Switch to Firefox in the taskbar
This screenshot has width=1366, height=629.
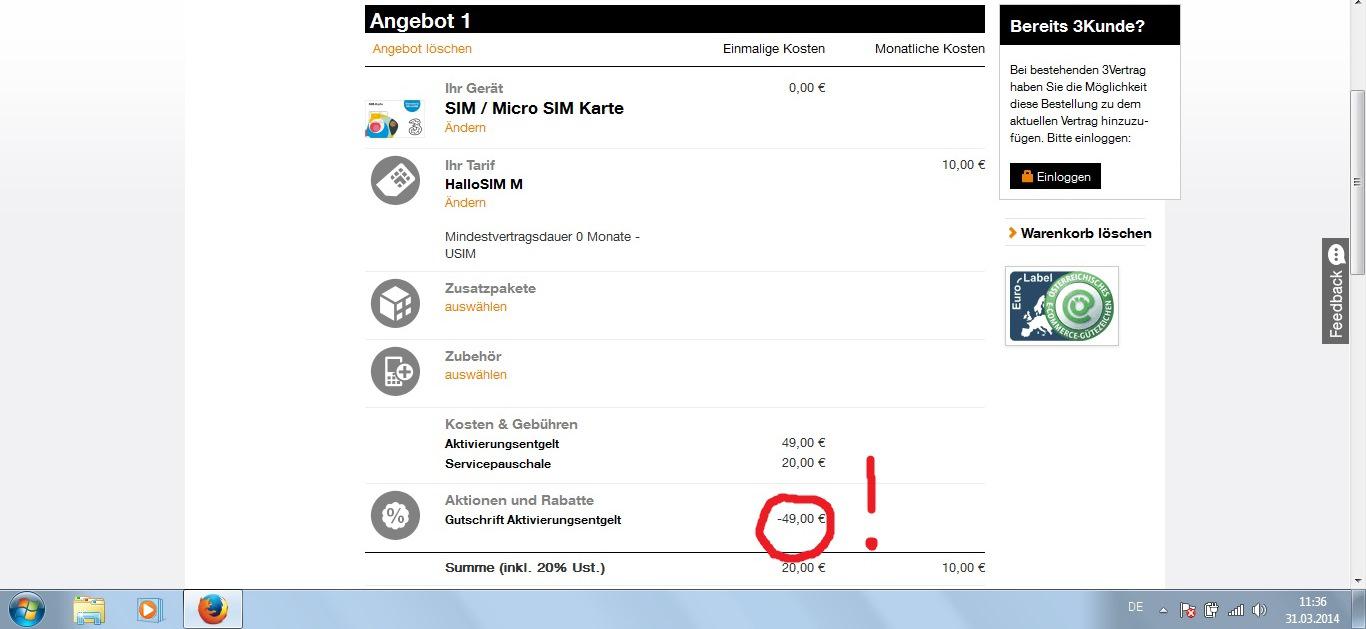pyautogui.click(x=212, y=608)
